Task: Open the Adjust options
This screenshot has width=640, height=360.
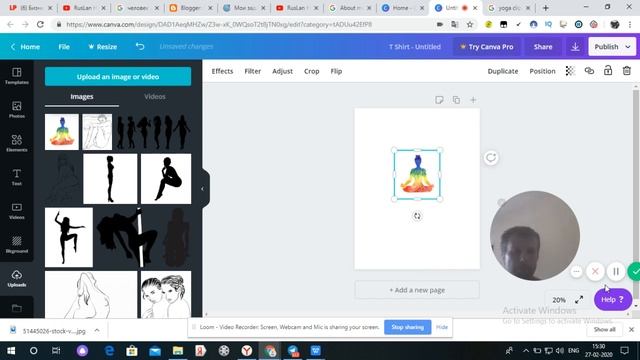Action: 282,71
